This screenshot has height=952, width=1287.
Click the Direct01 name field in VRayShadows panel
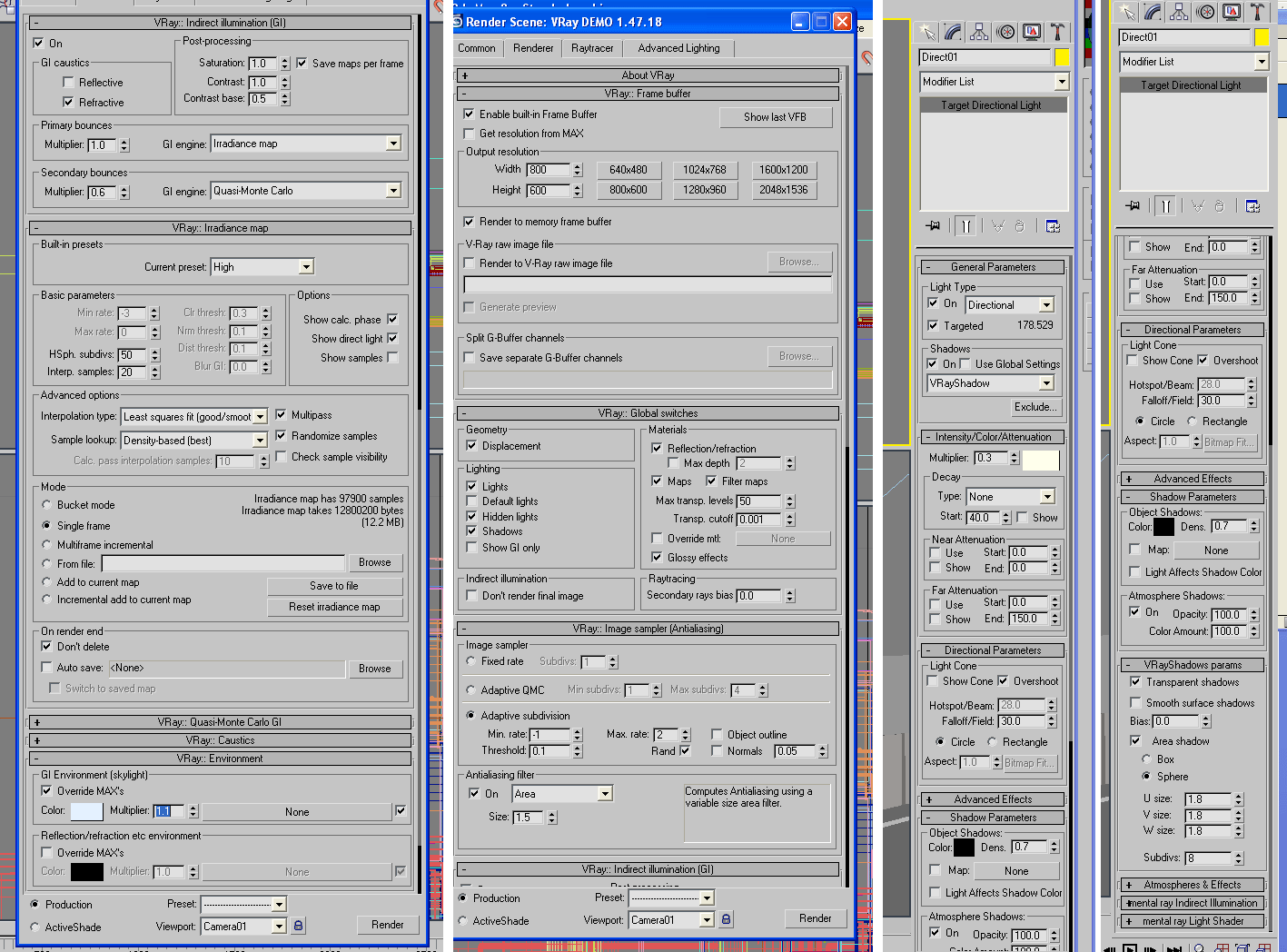1185,37
